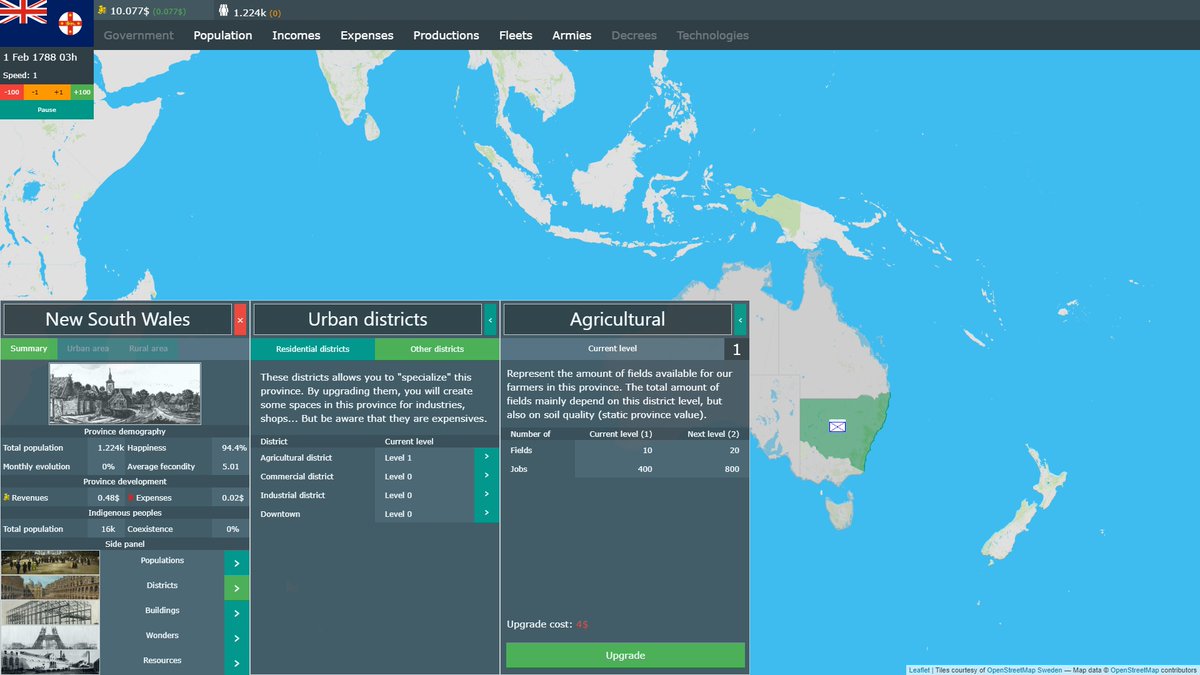Increase game speed by 100
The width and height of the screenshot is (1200, 675).
coord(82,92)
